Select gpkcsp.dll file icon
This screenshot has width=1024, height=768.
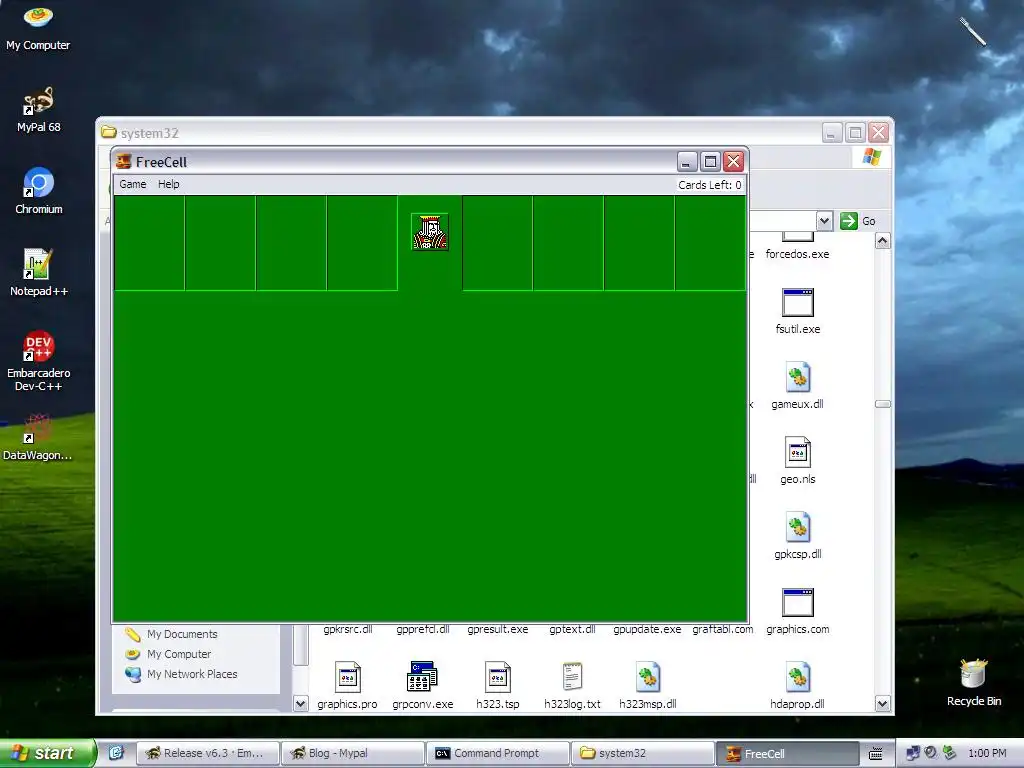click(x=797, y=528)
